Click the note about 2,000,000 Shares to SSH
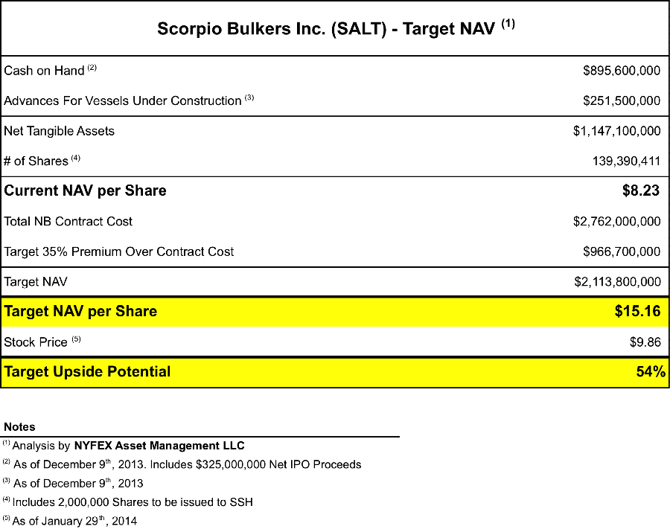 128,502
